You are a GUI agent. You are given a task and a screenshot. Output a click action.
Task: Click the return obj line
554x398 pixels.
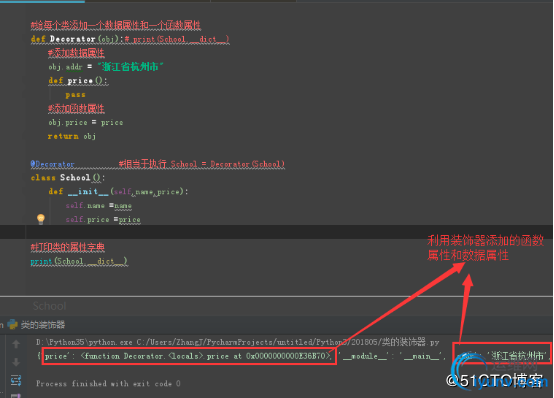[72, 136]
